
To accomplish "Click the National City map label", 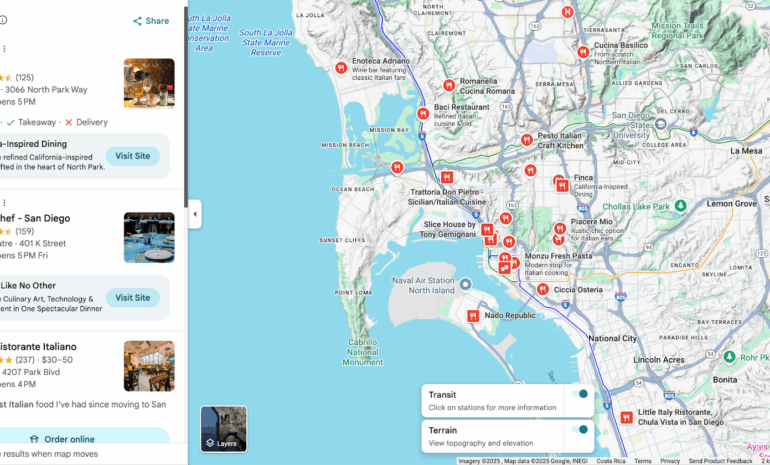I will 612,338.
